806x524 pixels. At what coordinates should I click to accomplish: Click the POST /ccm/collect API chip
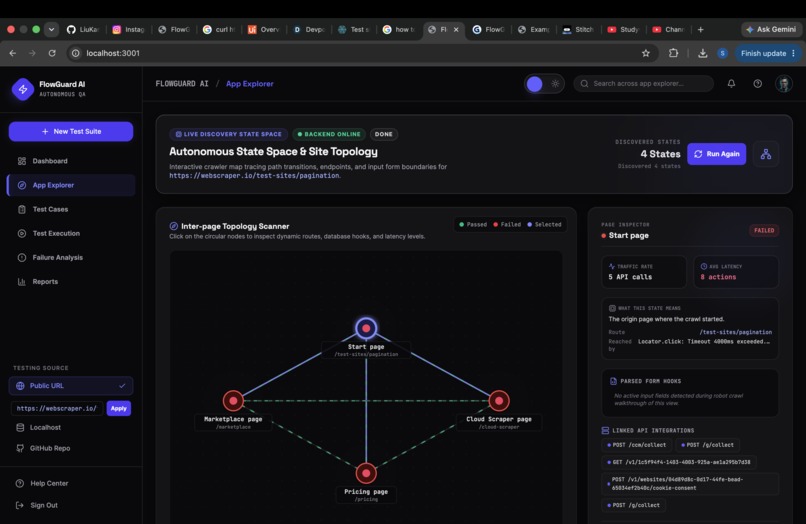pos(637,445)
